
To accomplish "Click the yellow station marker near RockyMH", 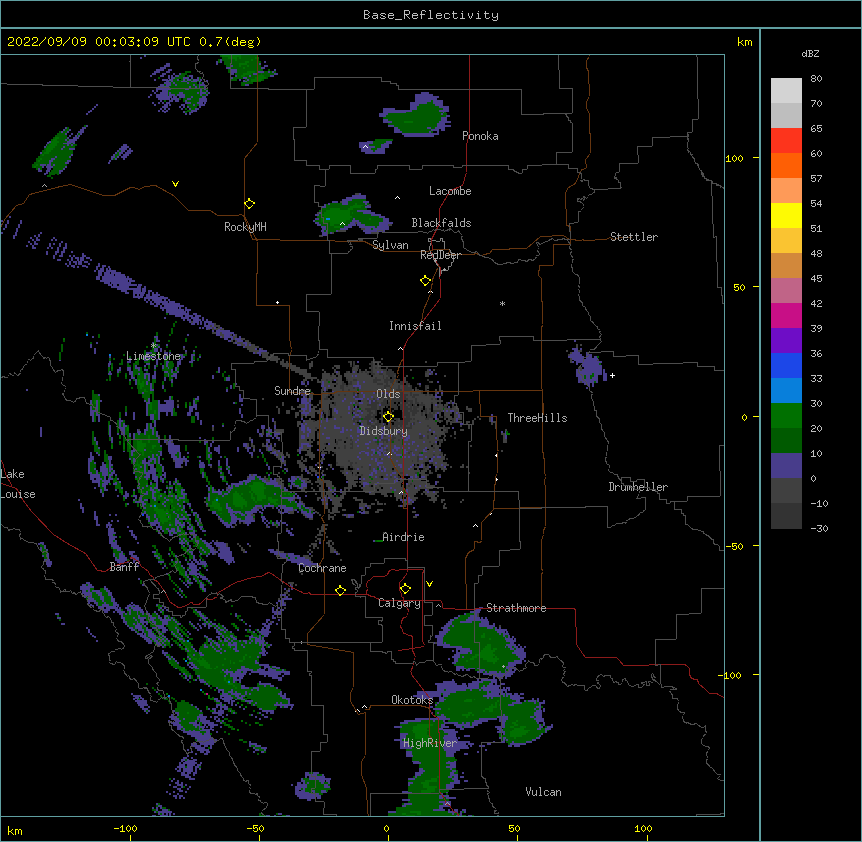I will pyautogui.click(x=250, y=204).
